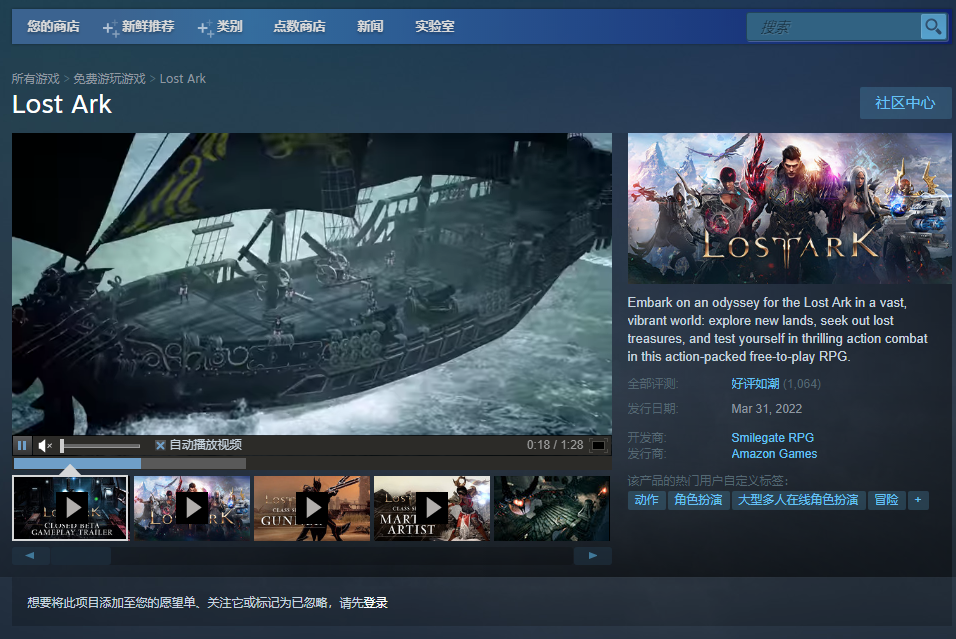
Task: Adjust the video volume slider
Action: click(101, 446)
